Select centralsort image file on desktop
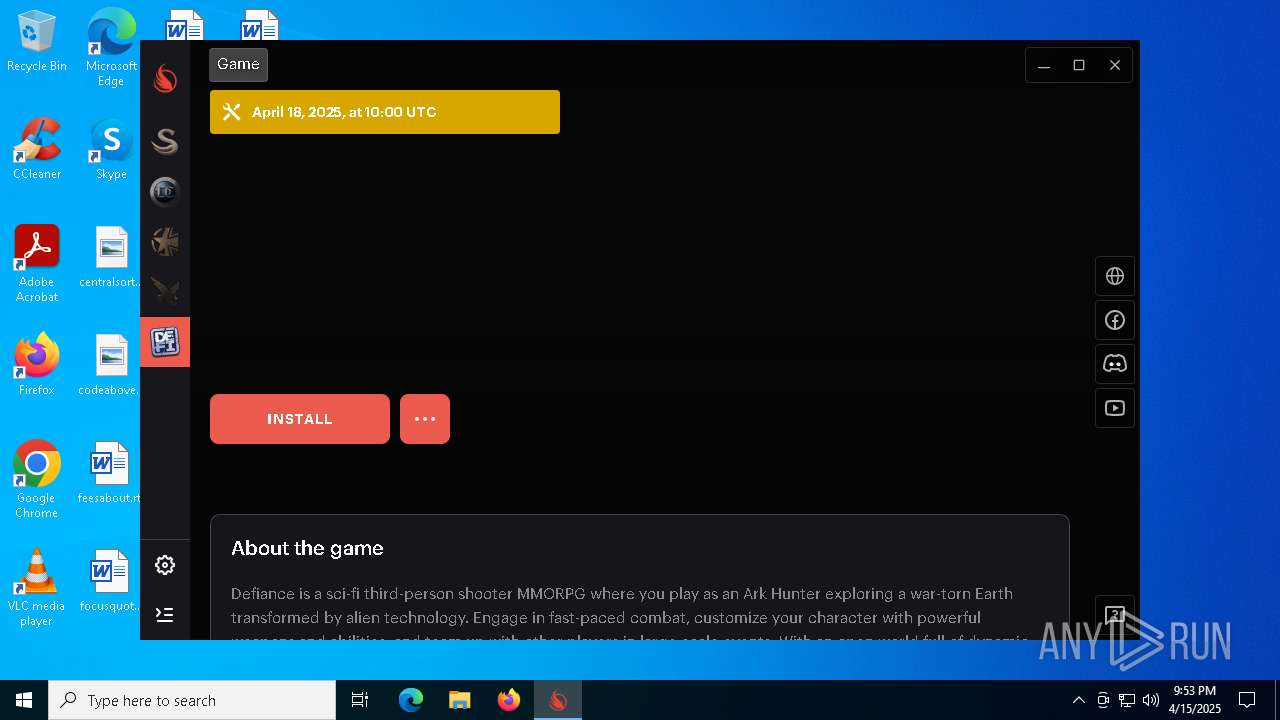Screen dimensions: 1280x720 tap(111, 257)
